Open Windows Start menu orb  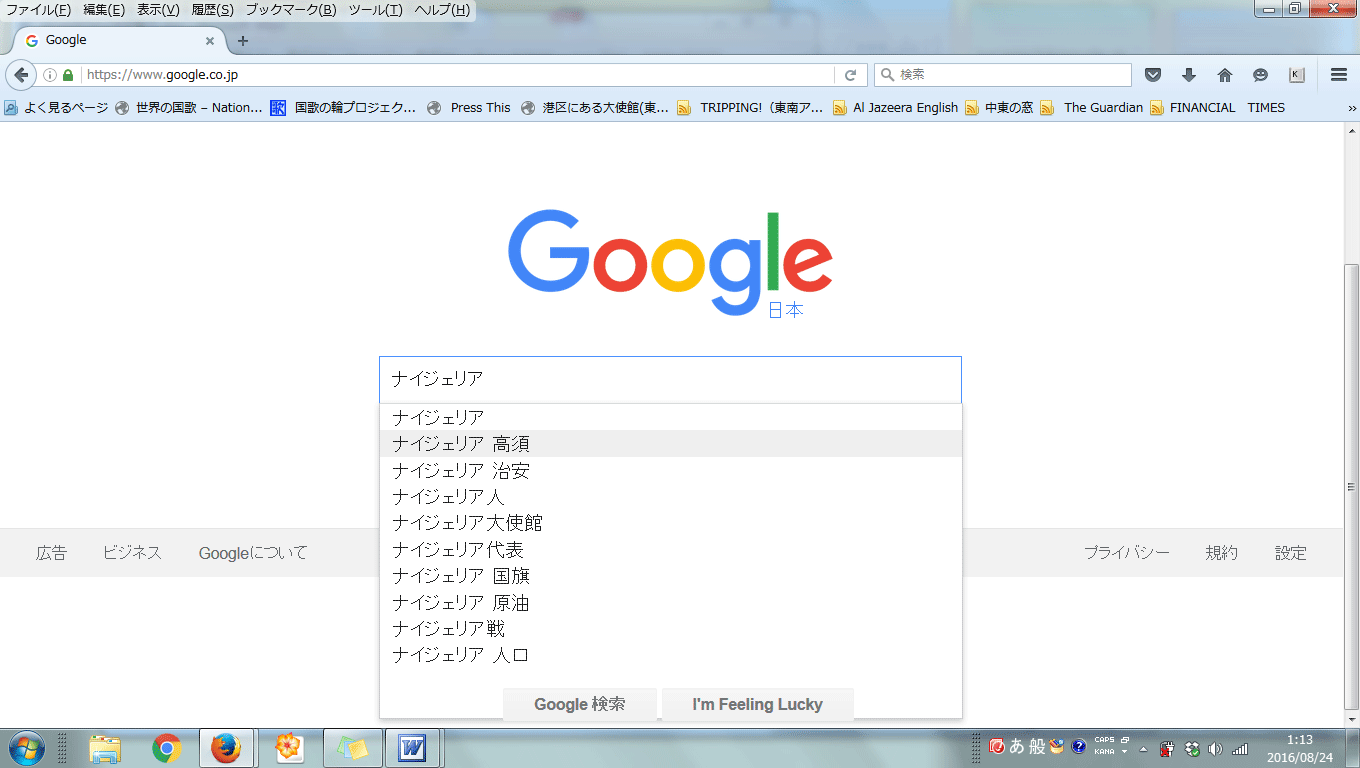pos(26,748)
